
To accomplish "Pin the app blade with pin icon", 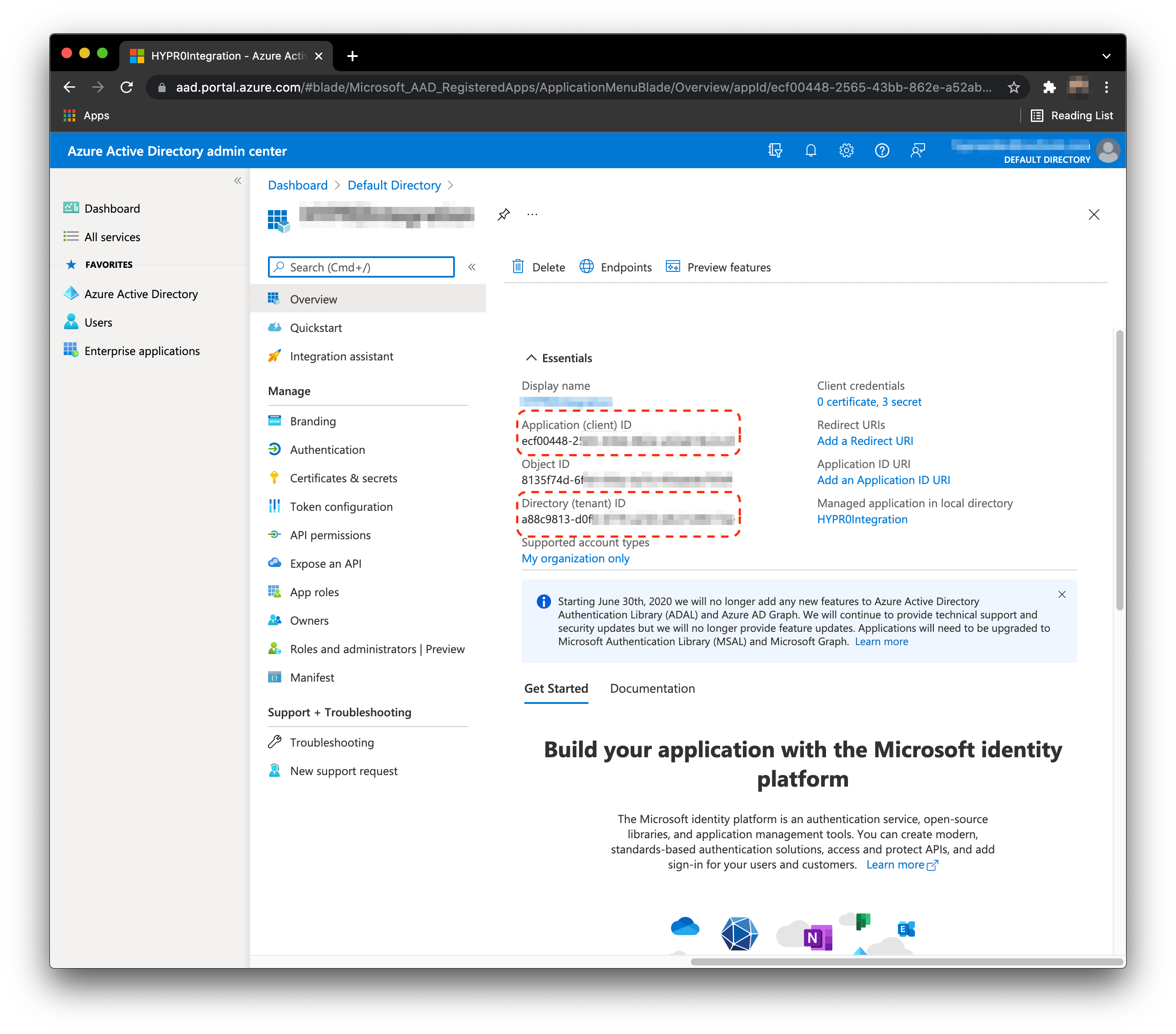I will tap(503, 214).
